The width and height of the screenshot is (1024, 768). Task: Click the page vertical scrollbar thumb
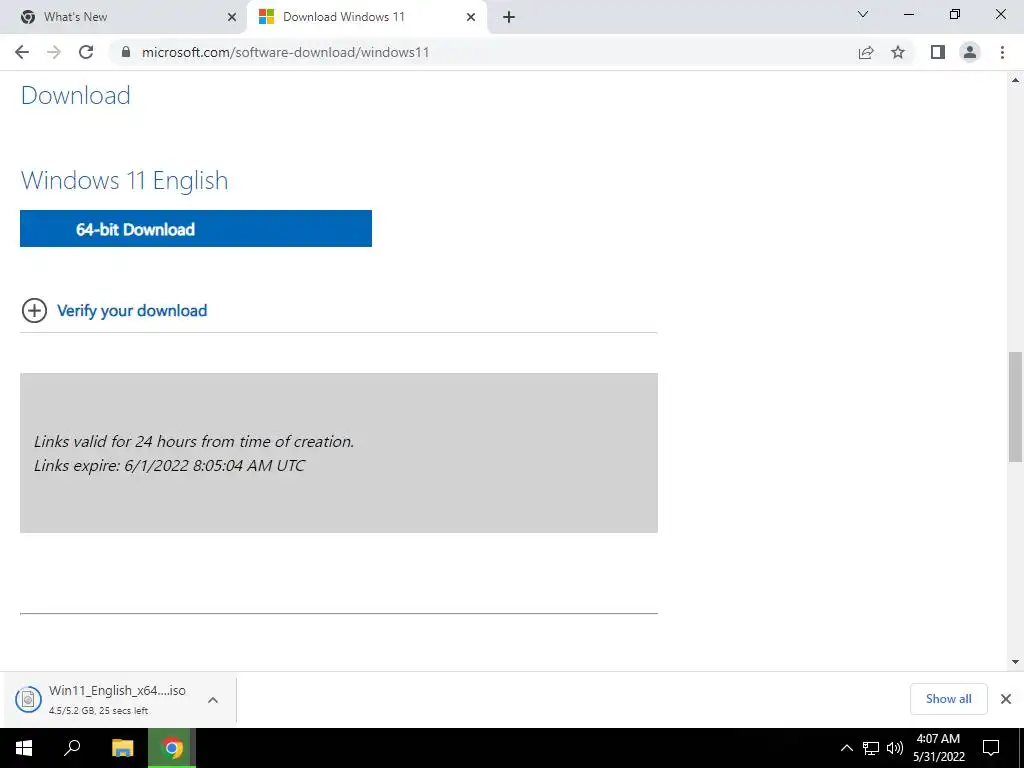click(1016, 407)
